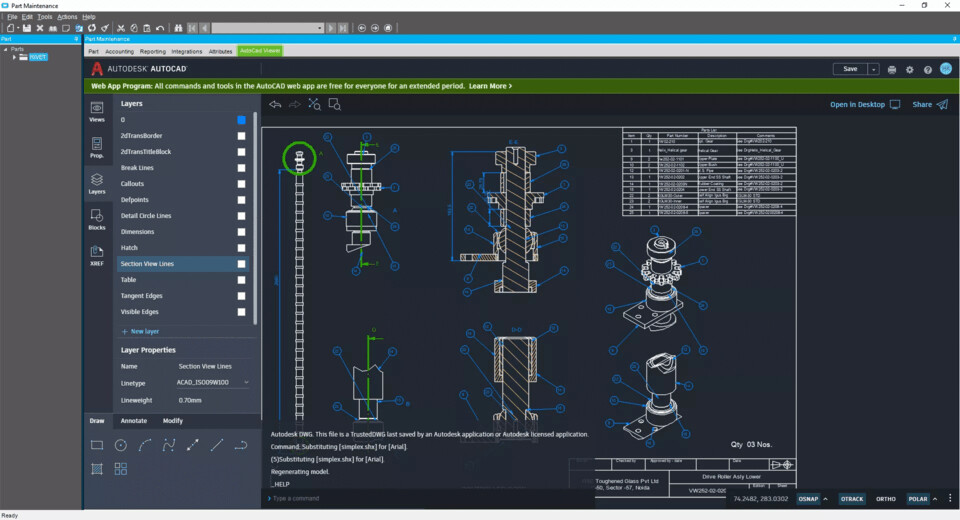Open the record selector combo box in toolbar

(x=268, y=28)
